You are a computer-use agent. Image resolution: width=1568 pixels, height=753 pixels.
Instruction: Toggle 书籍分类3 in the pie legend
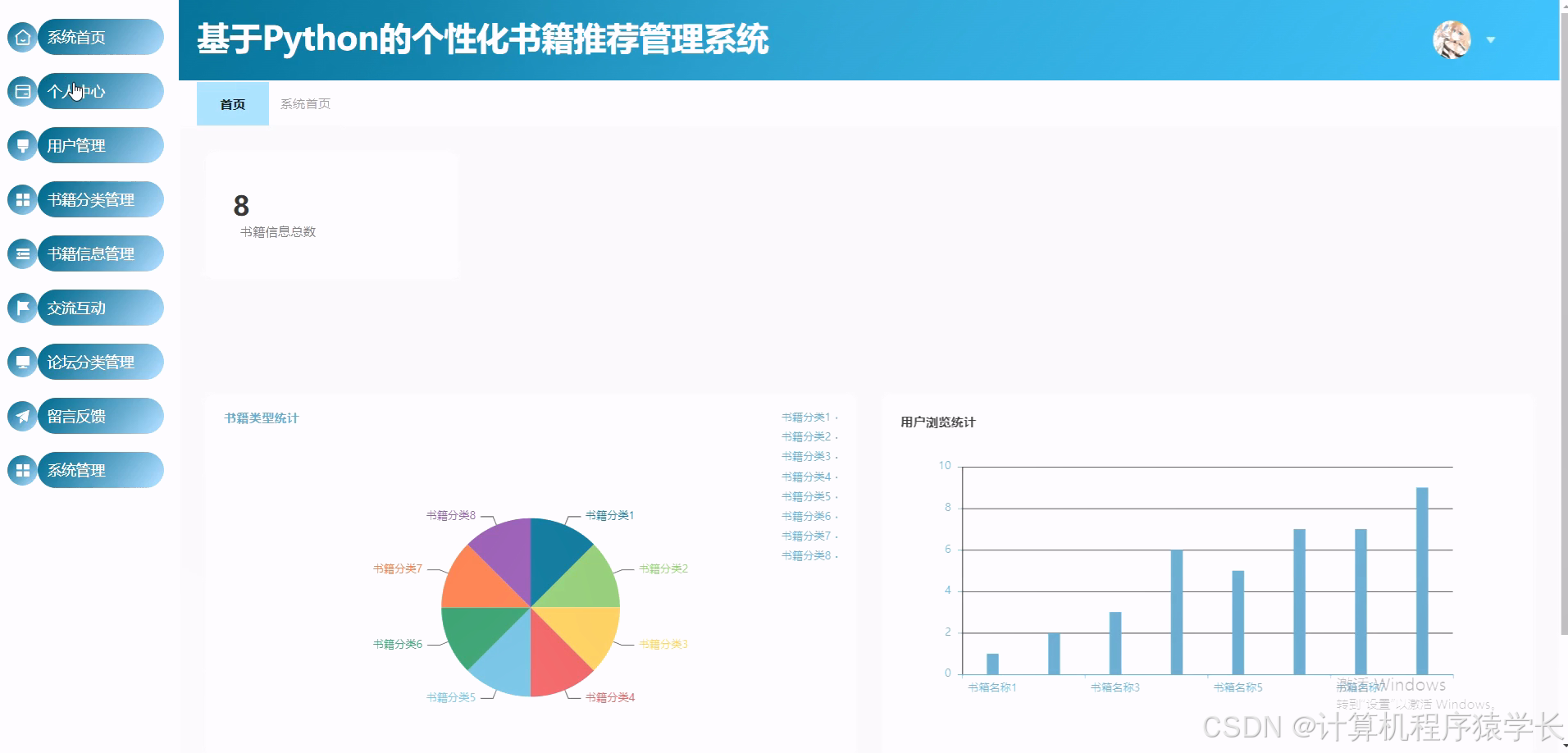coord(809,456)
